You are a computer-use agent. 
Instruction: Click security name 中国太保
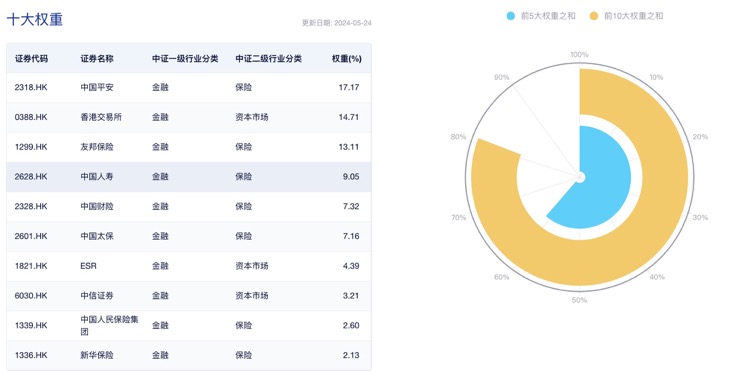[97, 236]
